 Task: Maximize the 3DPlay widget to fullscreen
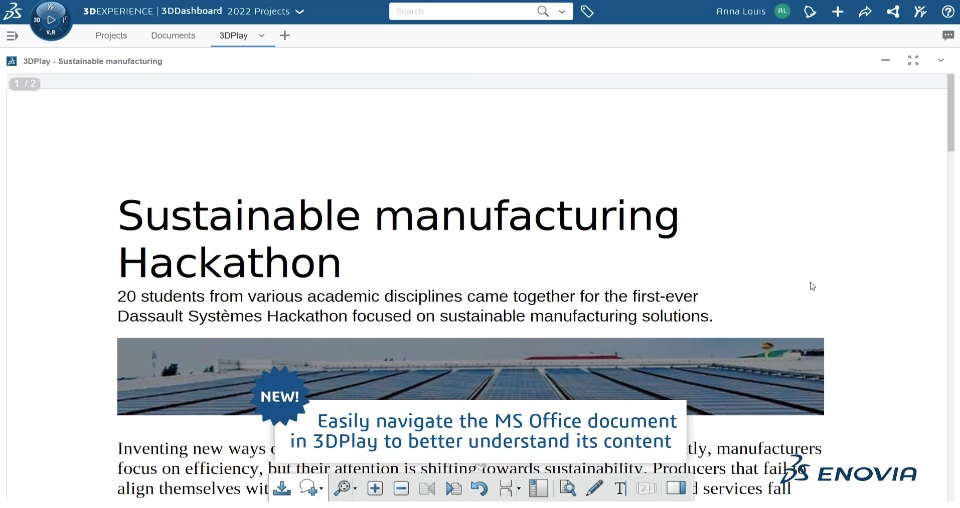click(x=913, y=60)
